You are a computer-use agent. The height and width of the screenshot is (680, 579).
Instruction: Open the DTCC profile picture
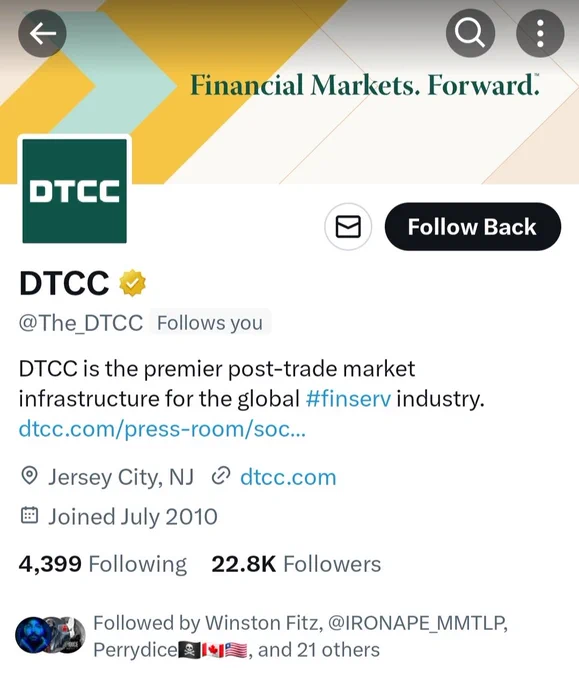pyautogui.click(x=75, y=191)
